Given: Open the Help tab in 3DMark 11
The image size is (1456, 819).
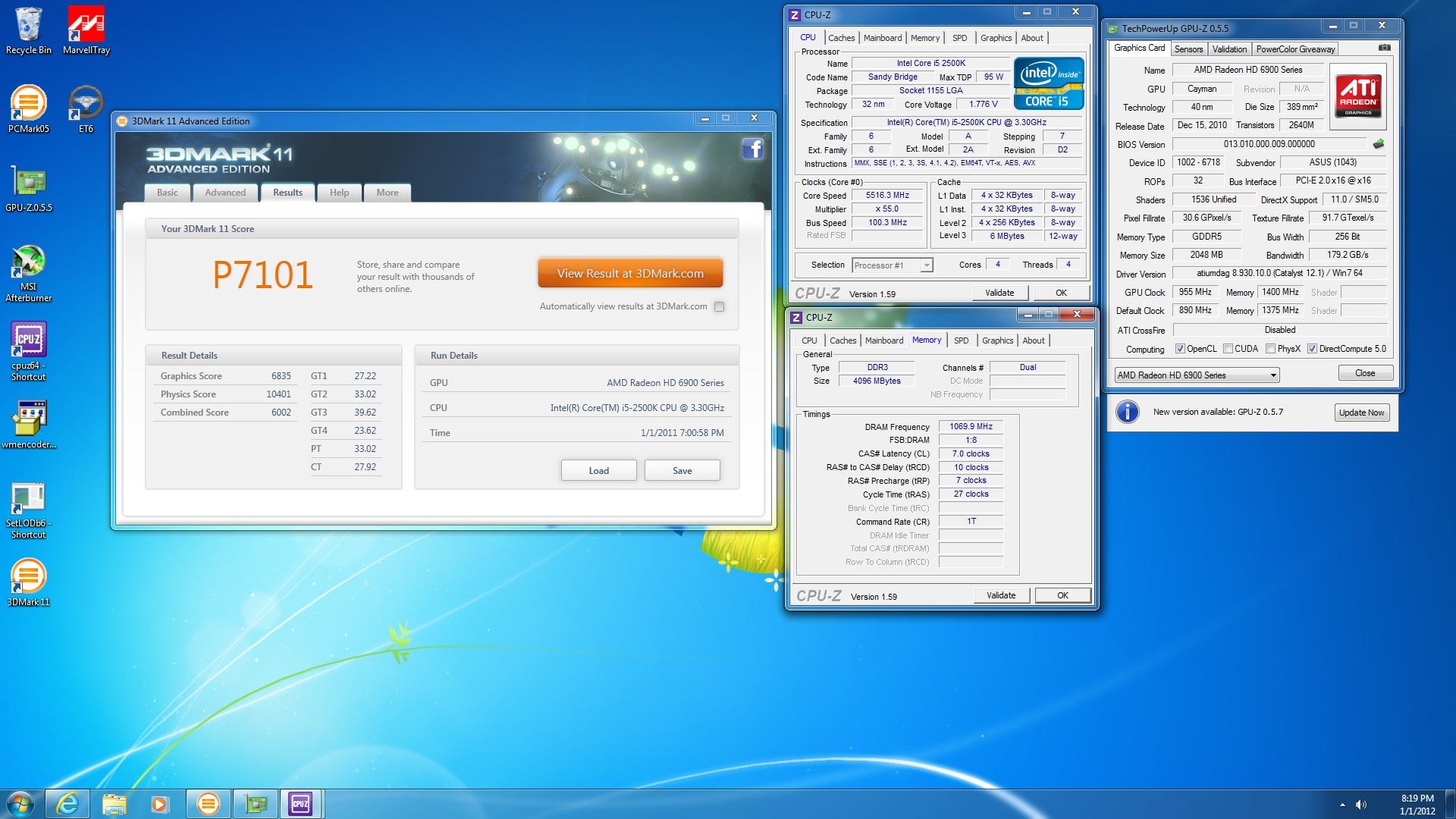Looking at the screenshot, I should click(x=339, y=193).
